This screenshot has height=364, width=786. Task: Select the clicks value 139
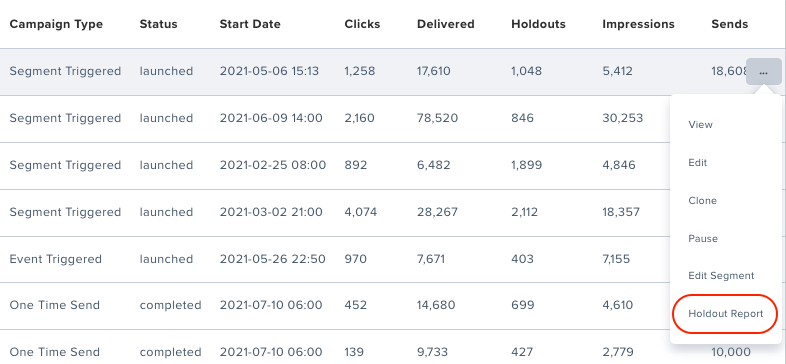point(354,352)
